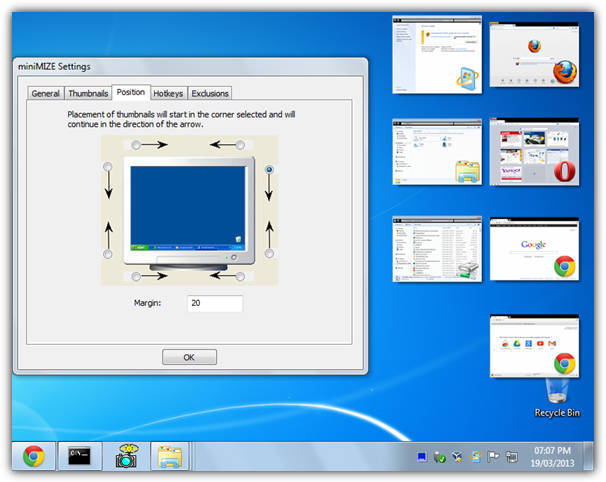Screen dimensions: 606x482
Task: Open Windows Explorer from taskbar
Action: pyautogui.click(x=170, y=456)
